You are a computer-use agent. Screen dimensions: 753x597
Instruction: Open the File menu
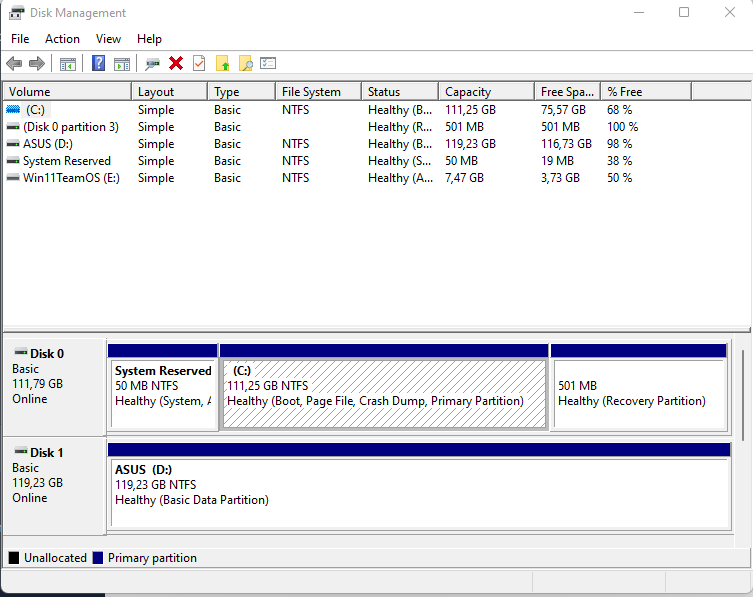tap(20, 39)
